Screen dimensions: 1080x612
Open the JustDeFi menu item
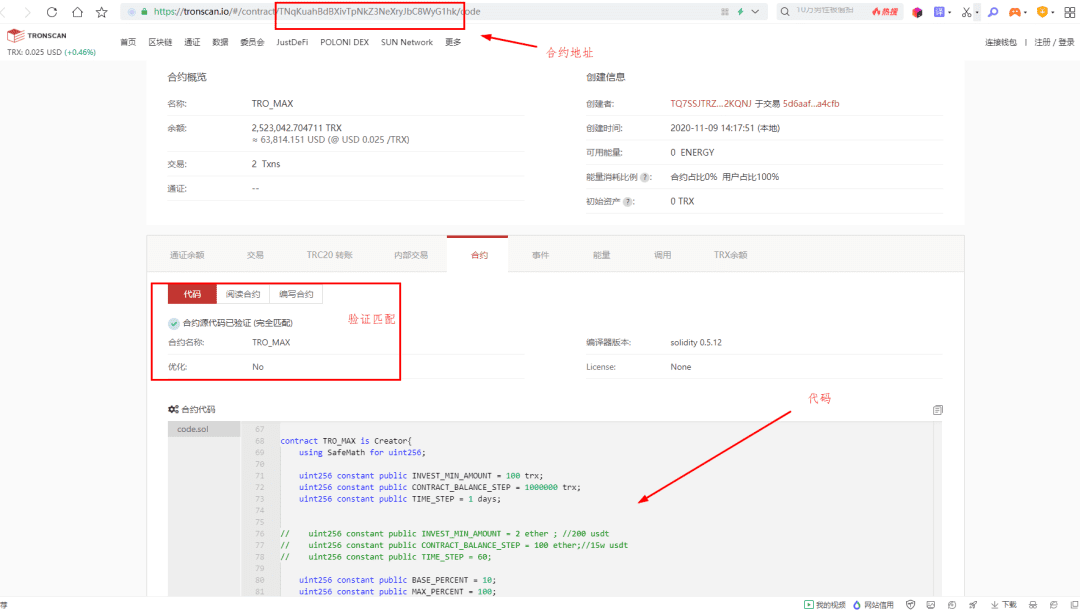point(292,42)
